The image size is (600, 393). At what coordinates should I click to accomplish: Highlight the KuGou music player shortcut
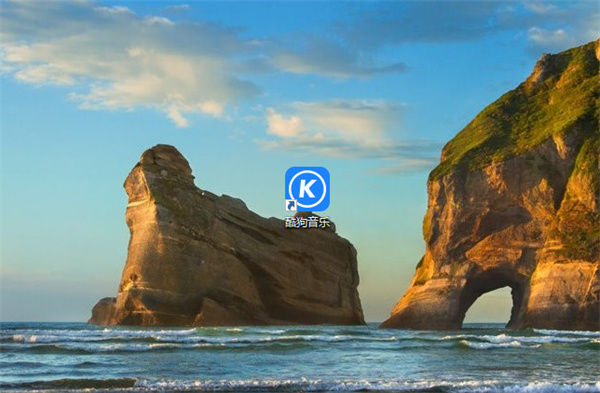point(307,197)
